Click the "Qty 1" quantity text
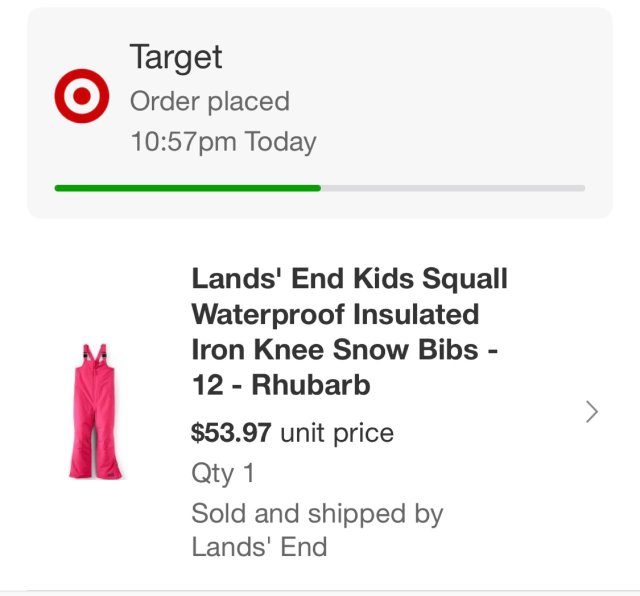640x596 pixels. coord(222,472)
